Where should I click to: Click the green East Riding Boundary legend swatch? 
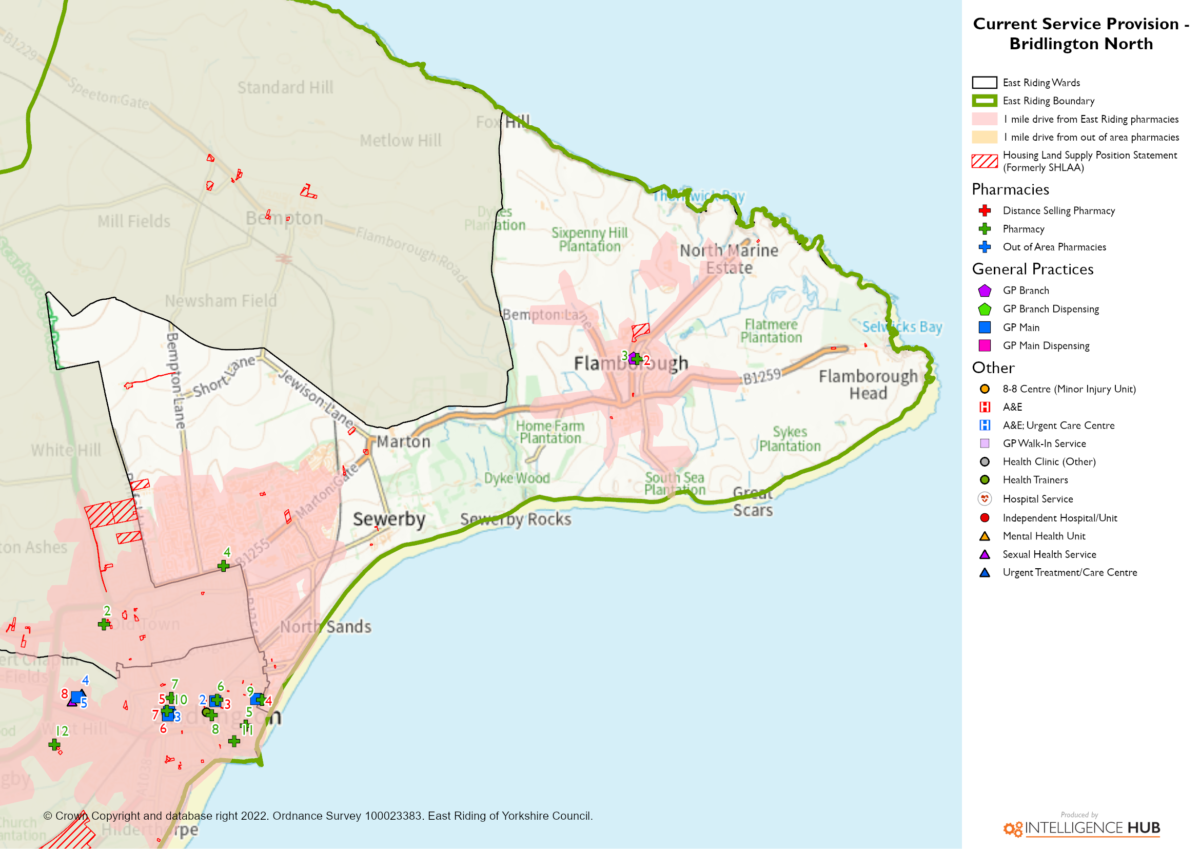[984, 101]
